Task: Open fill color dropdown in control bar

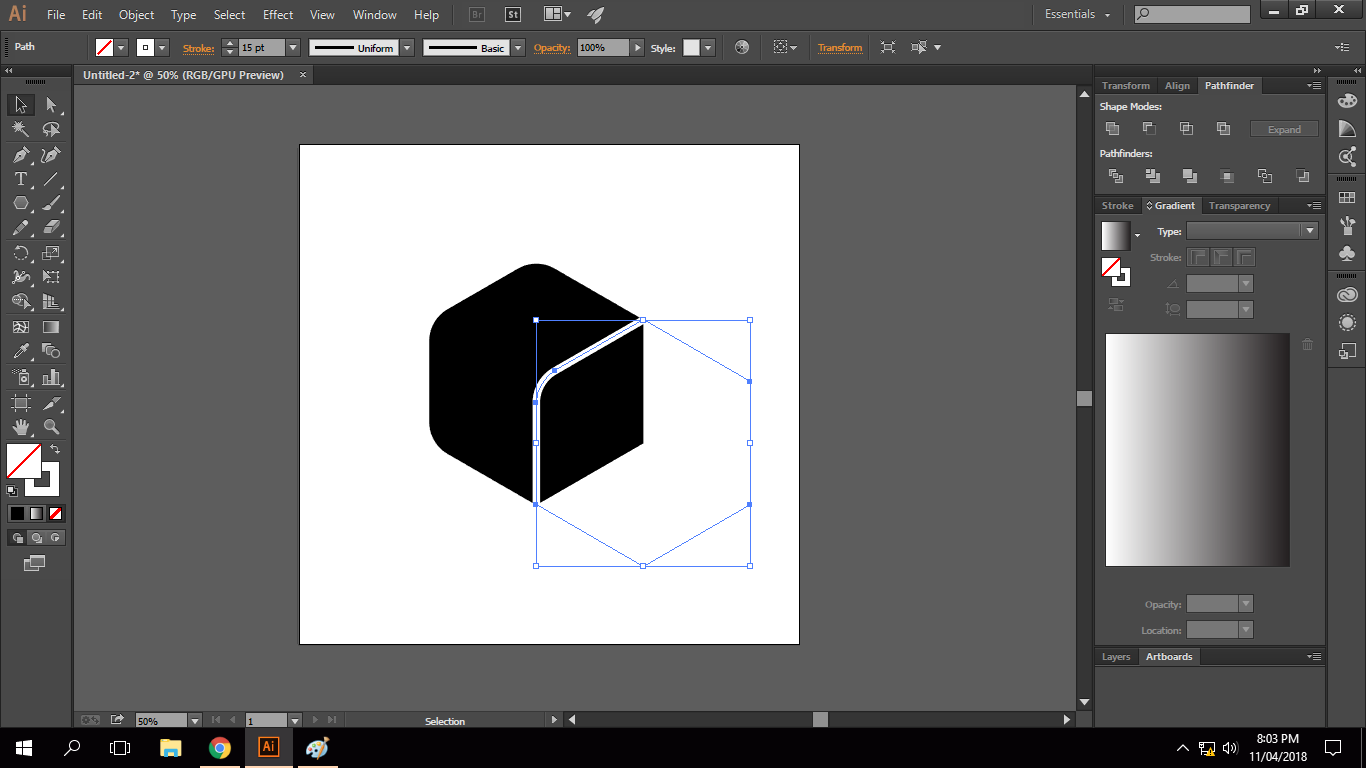Action: coord(121,48)
